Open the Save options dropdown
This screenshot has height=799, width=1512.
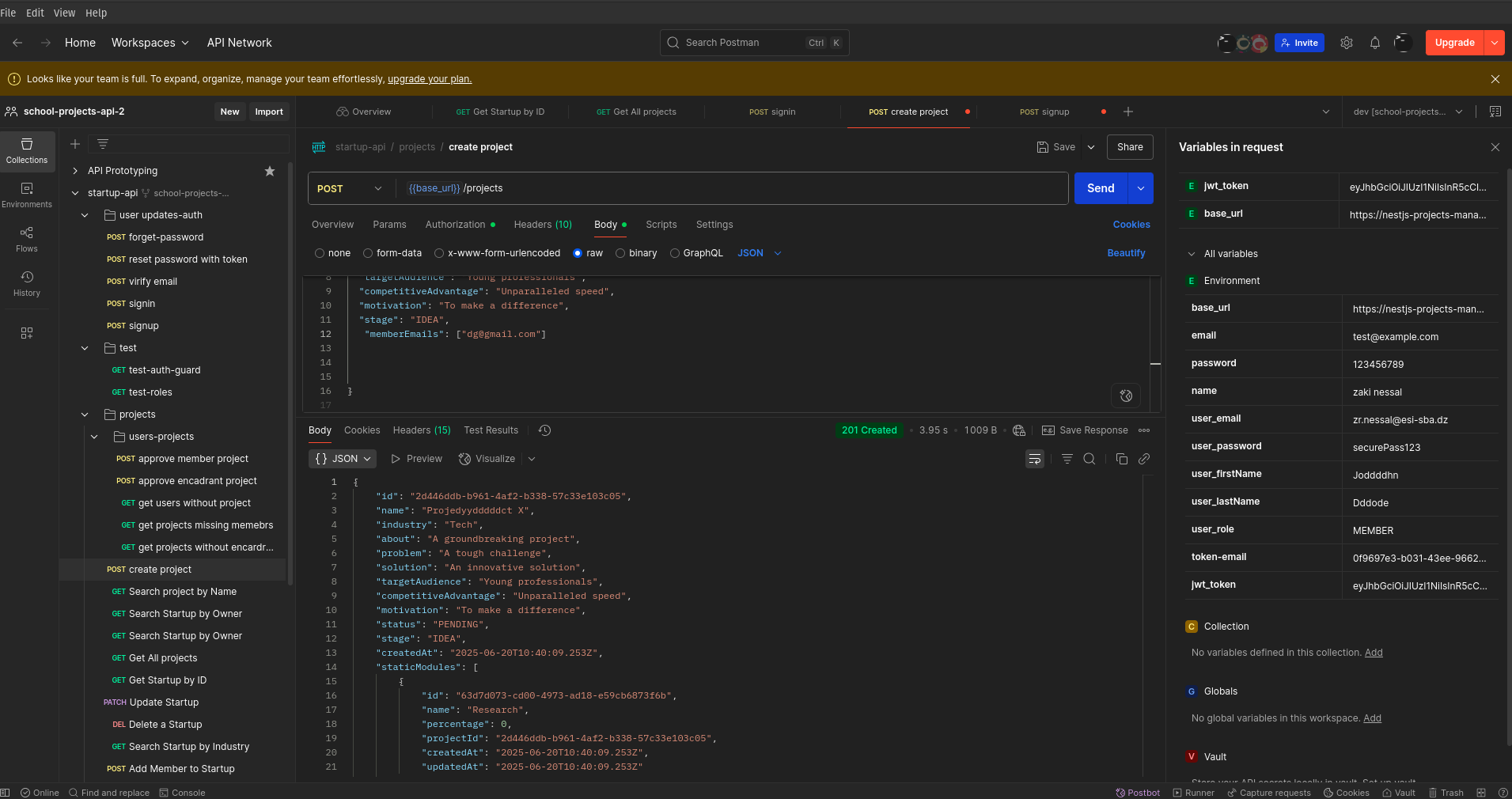[1091, 147]
